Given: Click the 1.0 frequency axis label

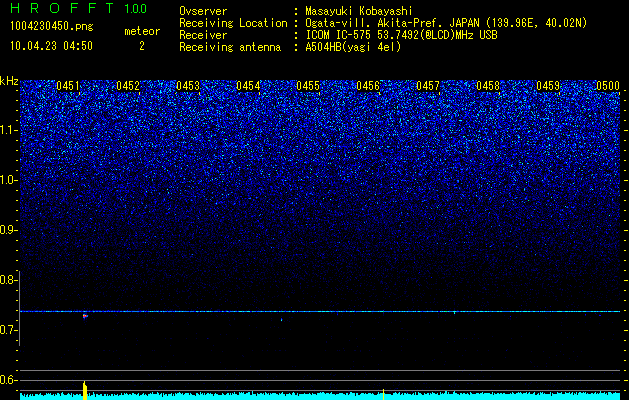Looking at the screenshot, I should (x=9, y=180).
